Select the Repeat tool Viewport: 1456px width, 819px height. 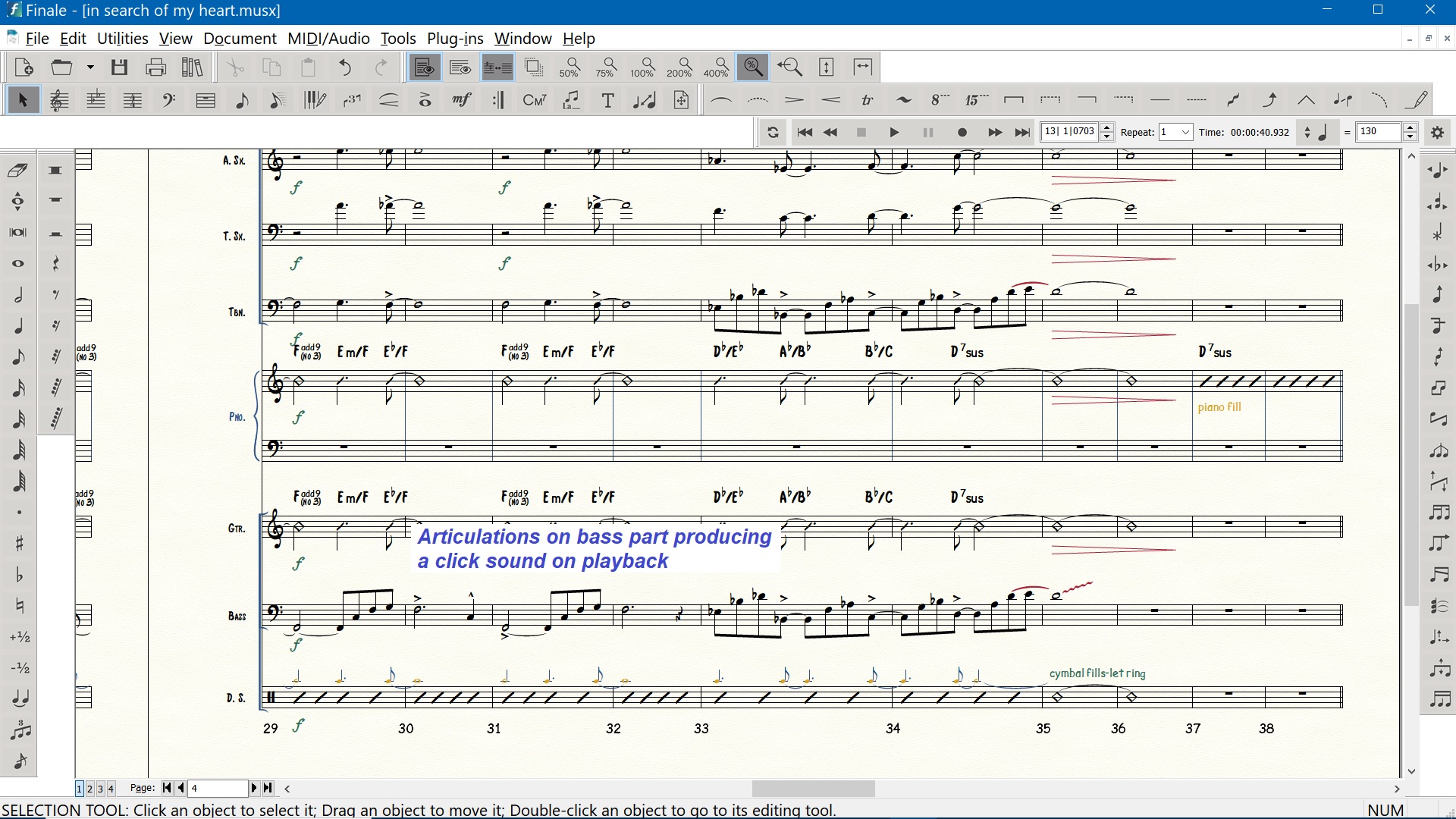[x=498, y=100]
